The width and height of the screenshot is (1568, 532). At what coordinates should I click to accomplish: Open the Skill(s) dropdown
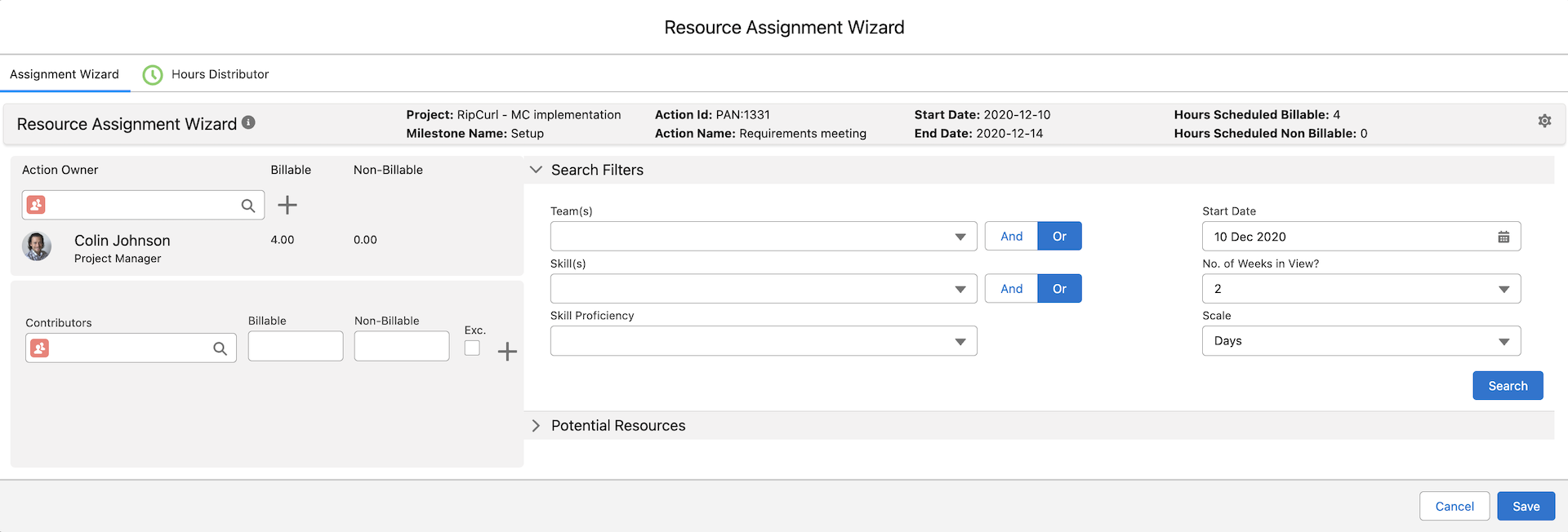[764, 289]
